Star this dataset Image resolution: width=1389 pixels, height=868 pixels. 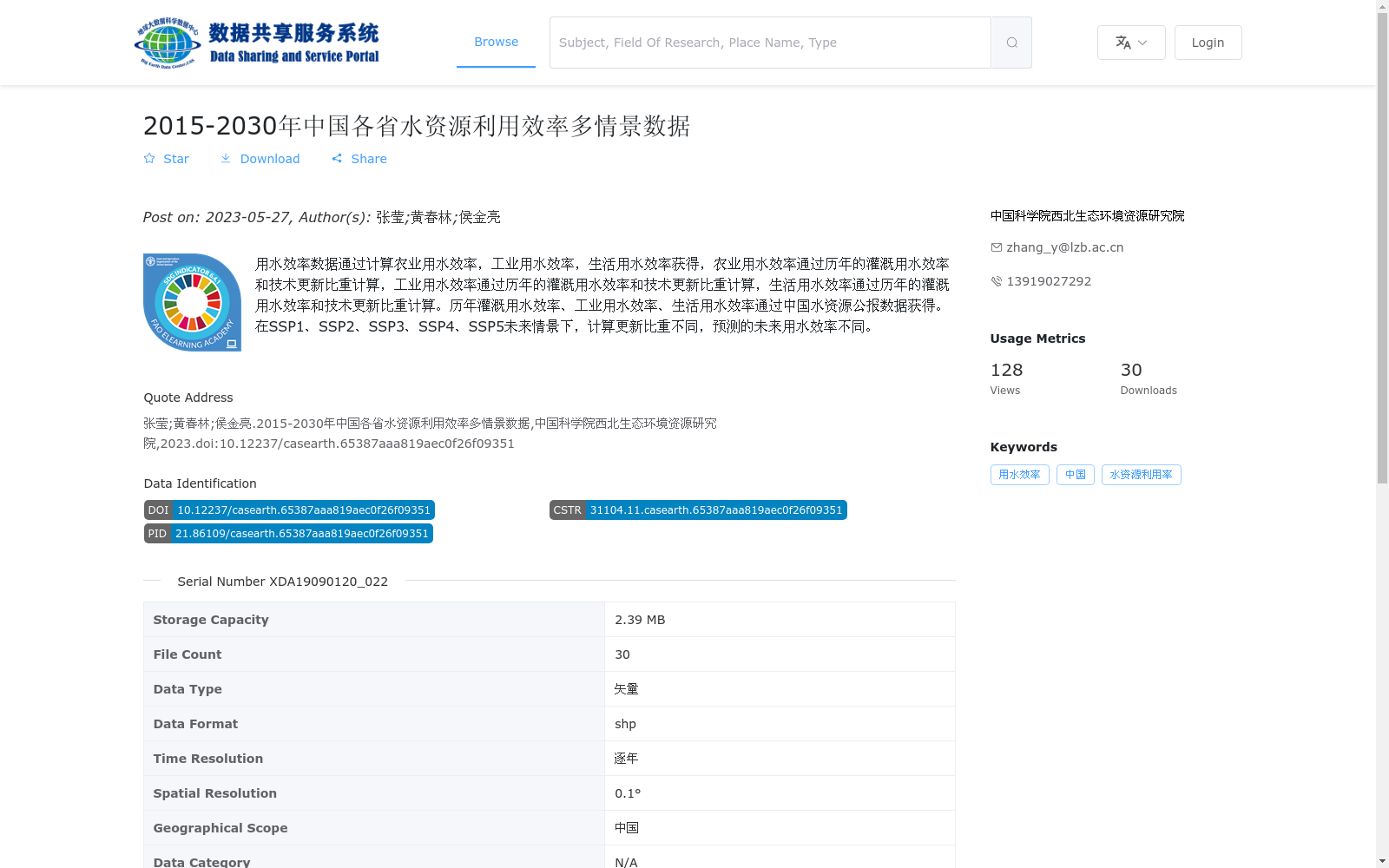point(166,159)
